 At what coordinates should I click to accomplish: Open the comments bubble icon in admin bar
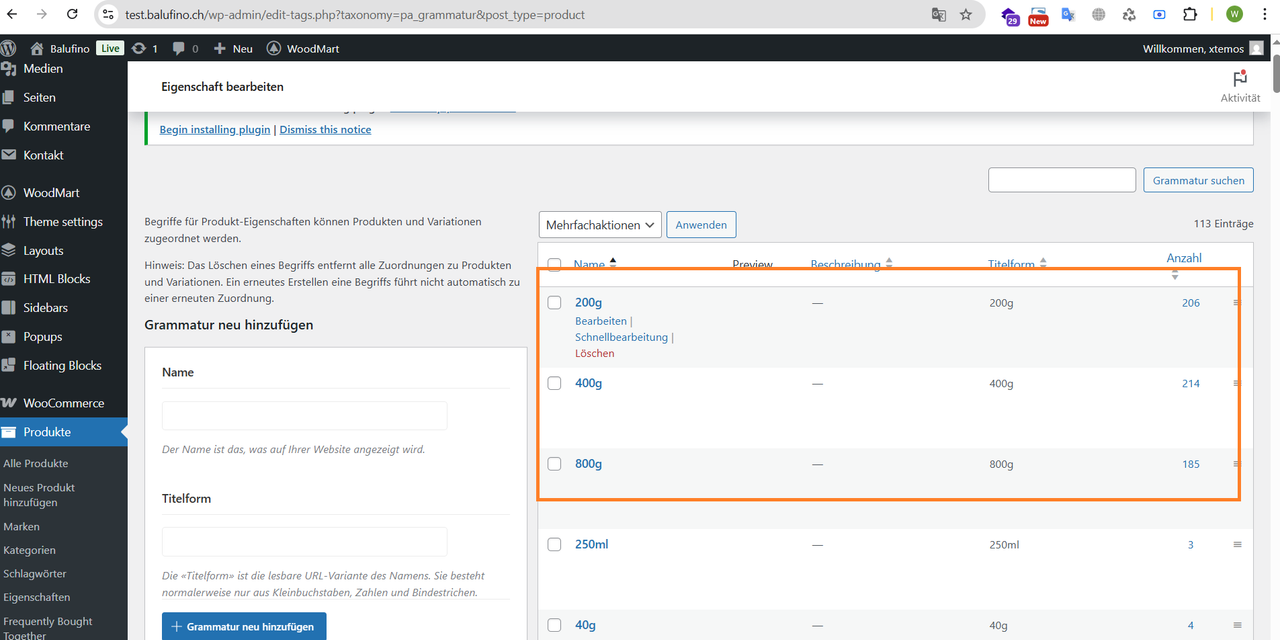pos(179,49)
